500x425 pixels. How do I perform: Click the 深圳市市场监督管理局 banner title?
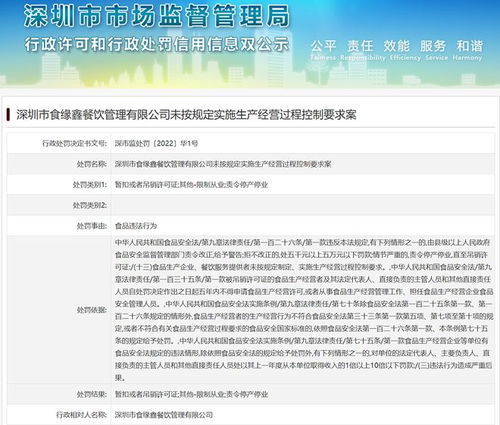coord(157,16)
